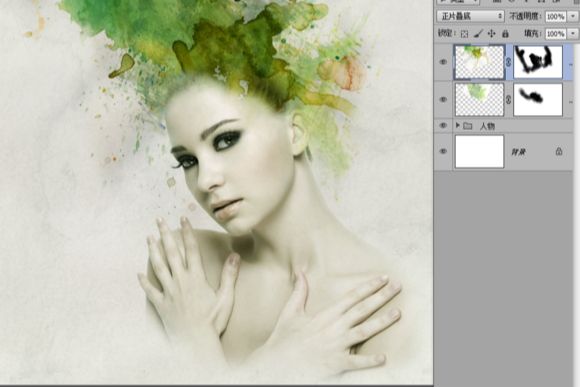Hide the 背景 layer
This screenshot has width=580, height=387.
point(443,151)
